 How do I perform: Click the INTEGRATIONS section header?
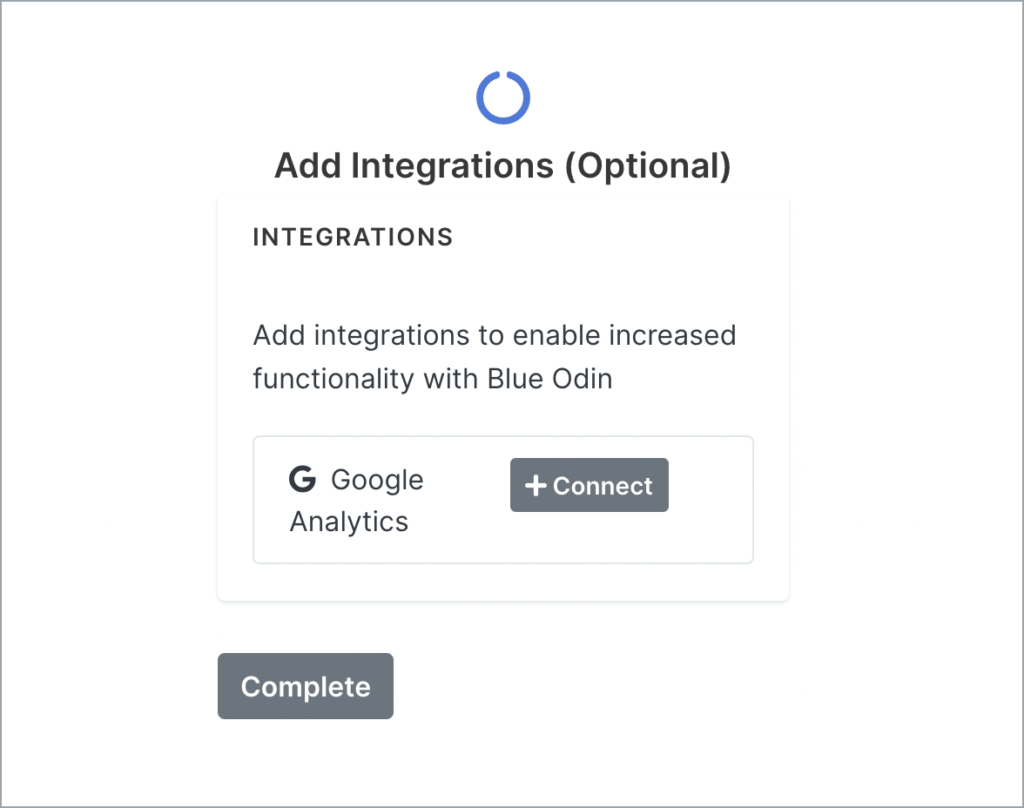pos(352,237)
